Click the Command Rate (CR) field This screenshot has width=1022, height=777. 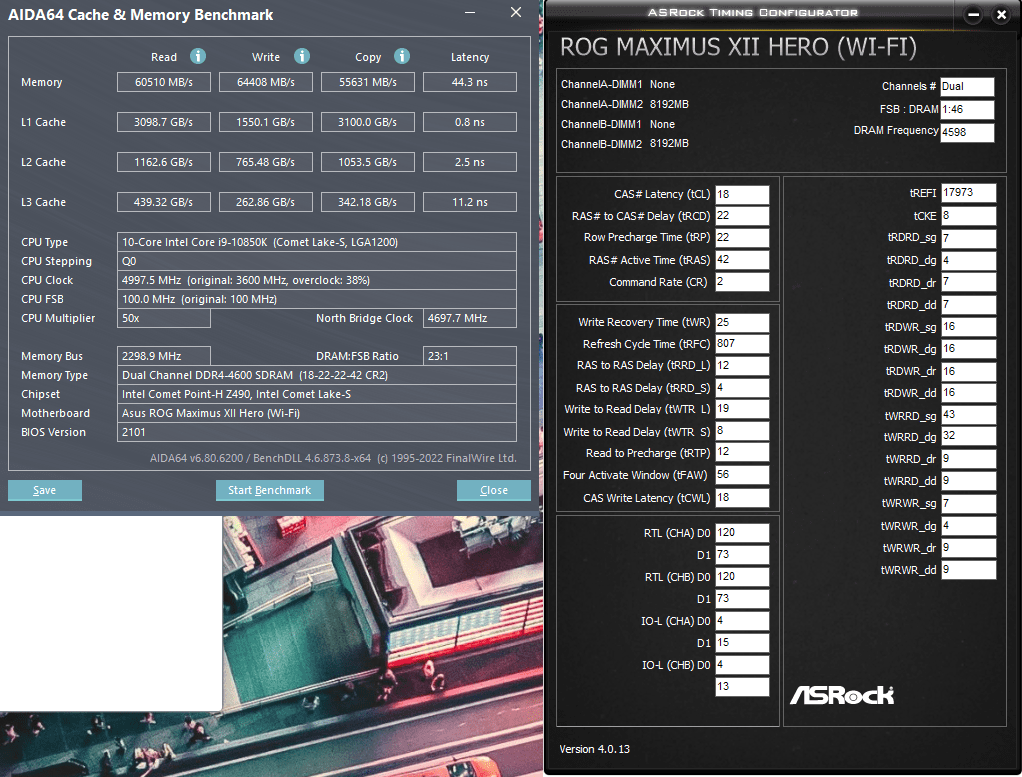(742, 282)
